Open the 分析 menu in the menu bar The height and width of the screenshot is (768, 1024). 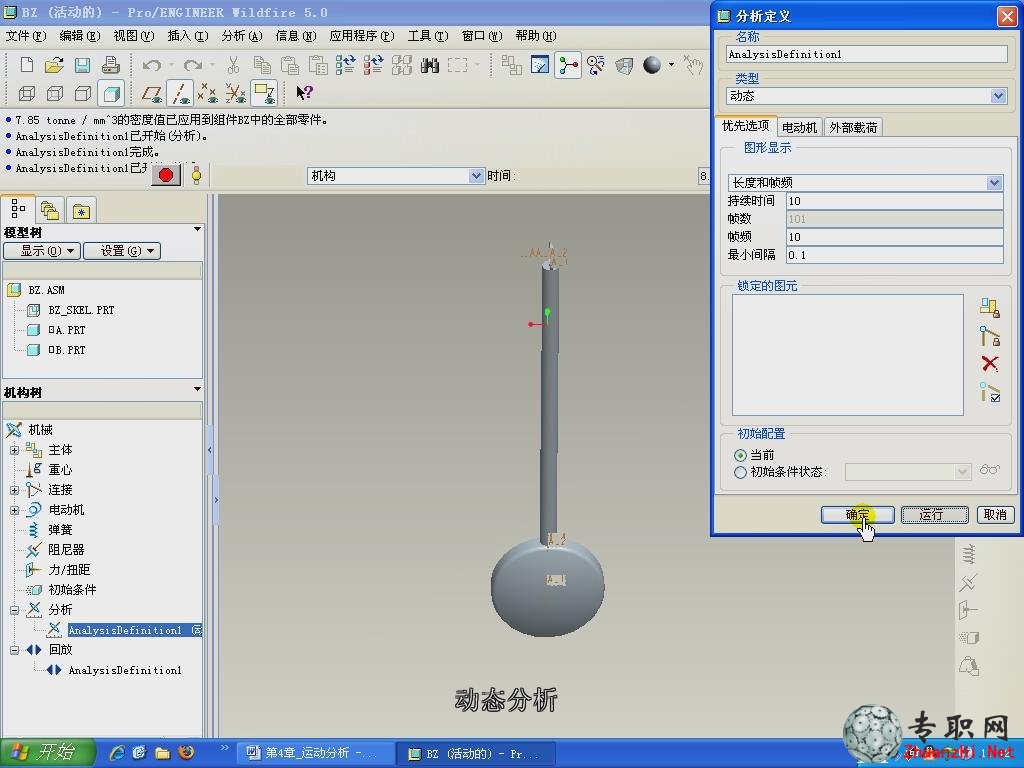click(x=242, y=36)
